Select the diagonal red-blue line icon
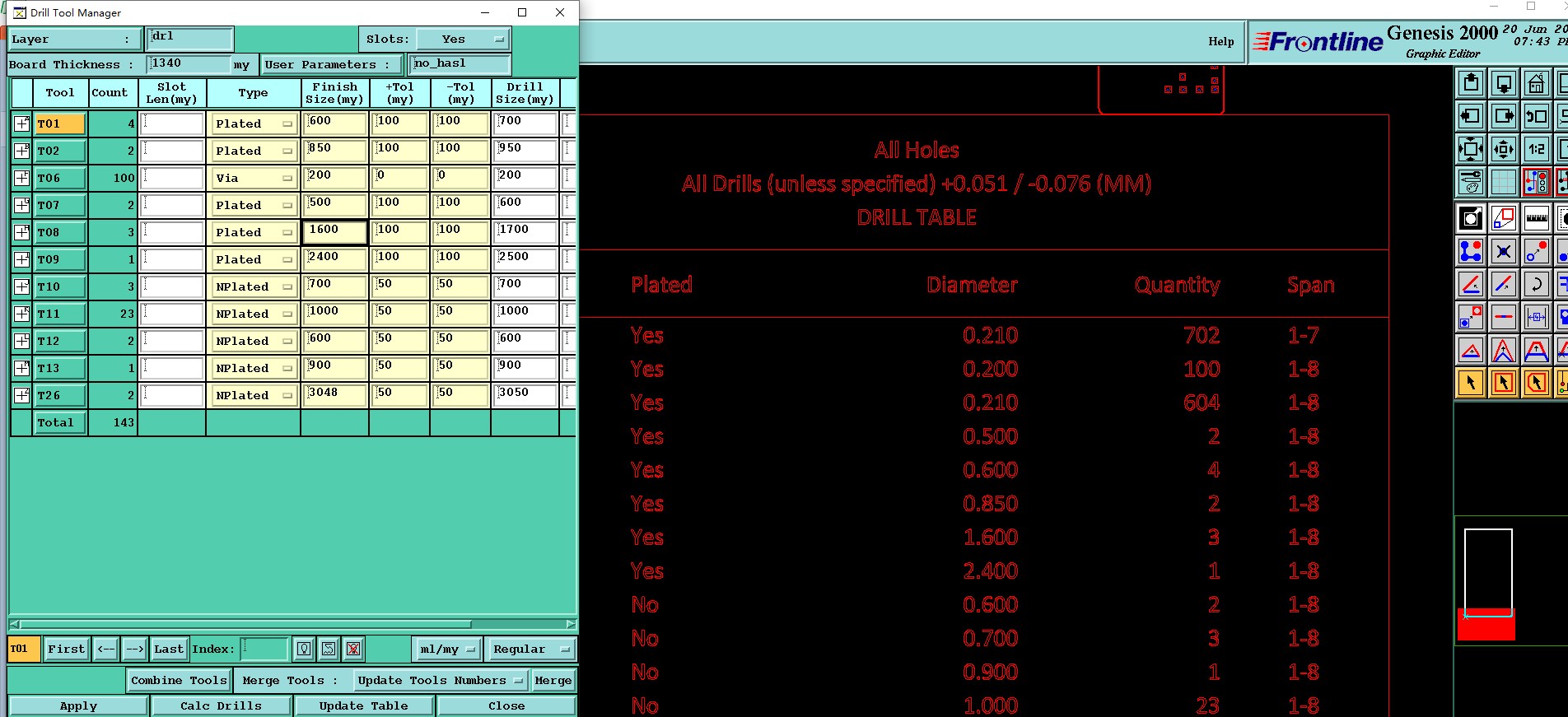This screenshot has height=717, width=1568. click(1504, 284)
